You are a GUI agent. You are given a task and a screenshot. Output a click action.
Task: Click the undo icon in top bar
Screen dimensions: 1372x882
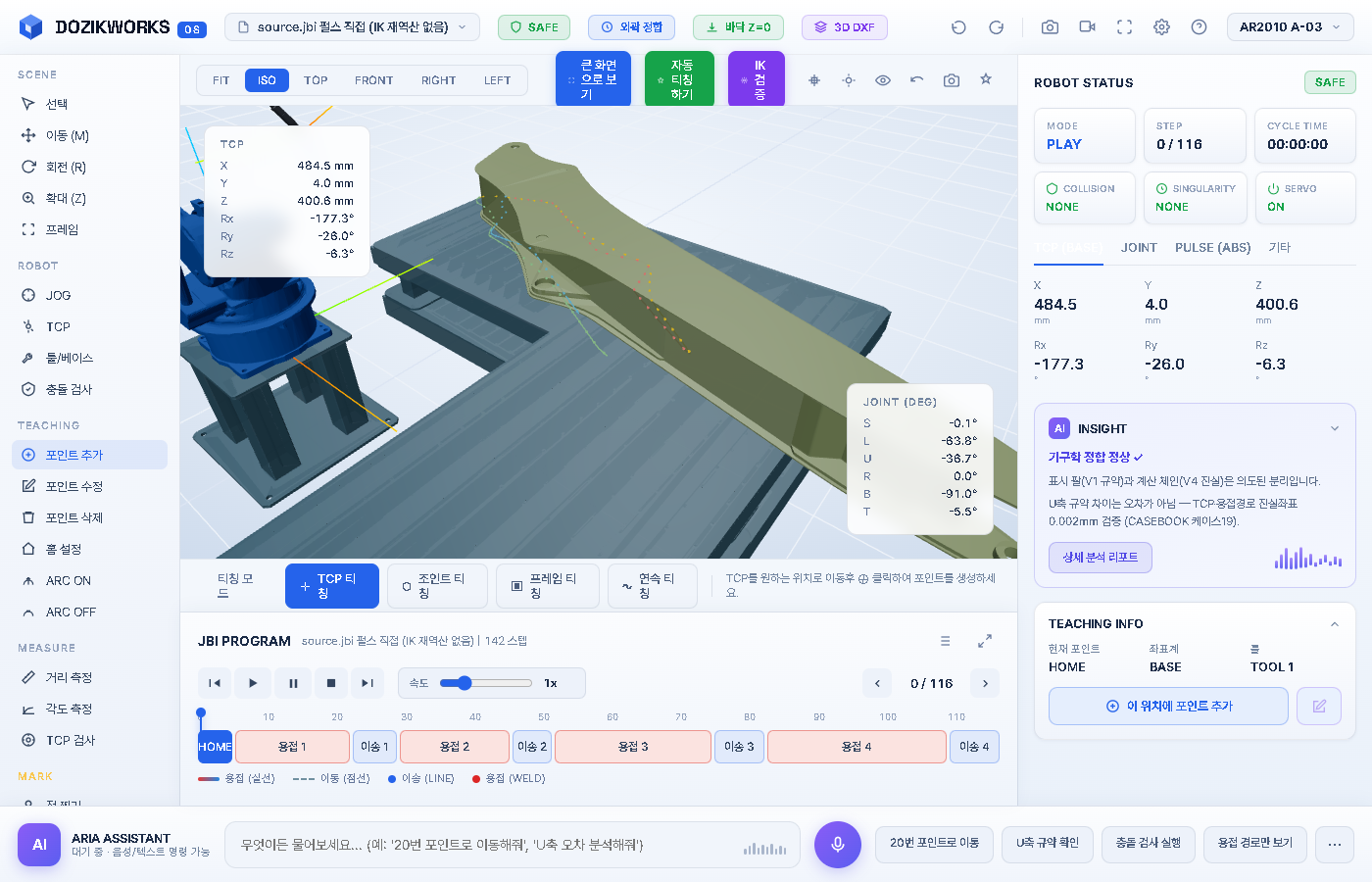[958, 27]
